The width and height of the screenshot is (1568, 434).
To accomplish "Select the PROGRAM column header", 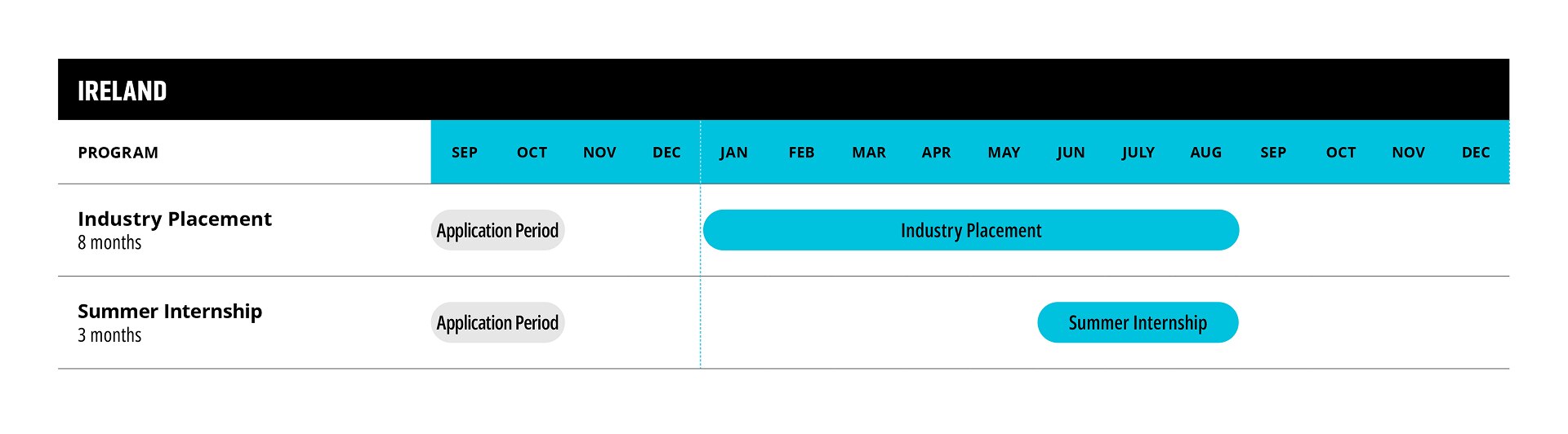I will pyautogui.click(x=118, y=153).
